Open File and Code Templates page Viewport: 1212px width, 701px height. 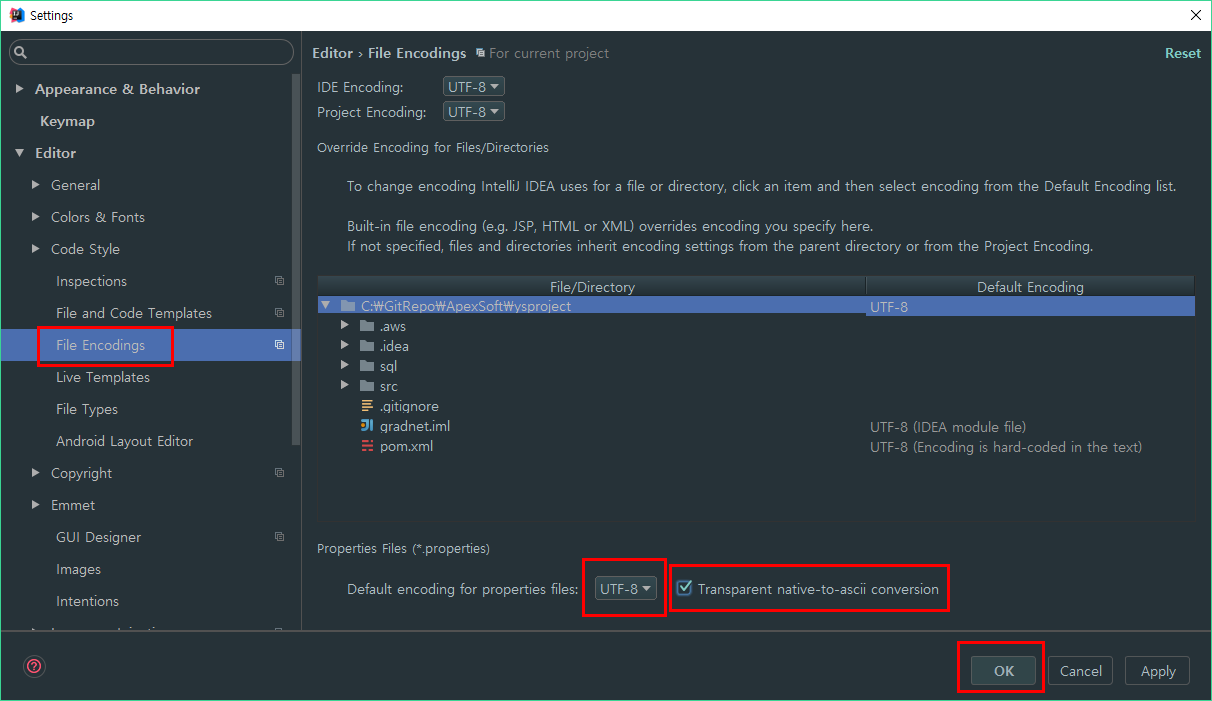(134, 313)
